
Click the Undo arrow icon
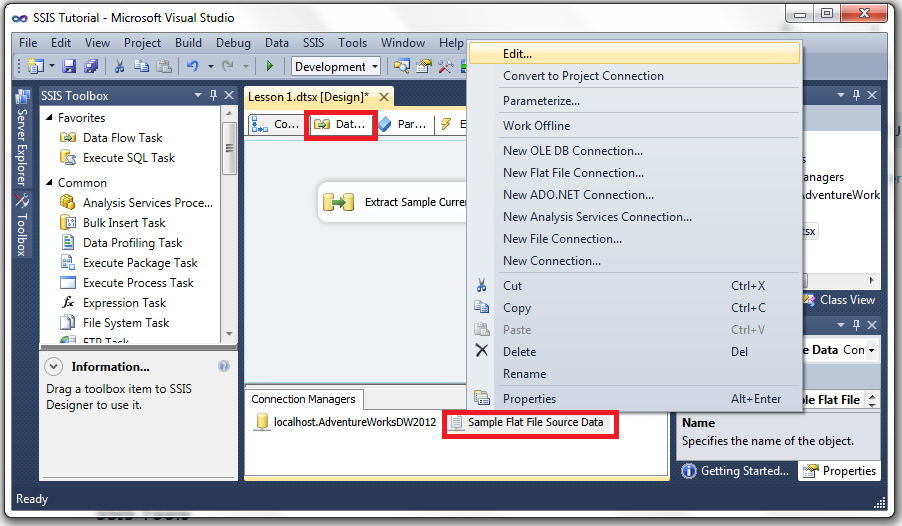click(x=193, y=67)
